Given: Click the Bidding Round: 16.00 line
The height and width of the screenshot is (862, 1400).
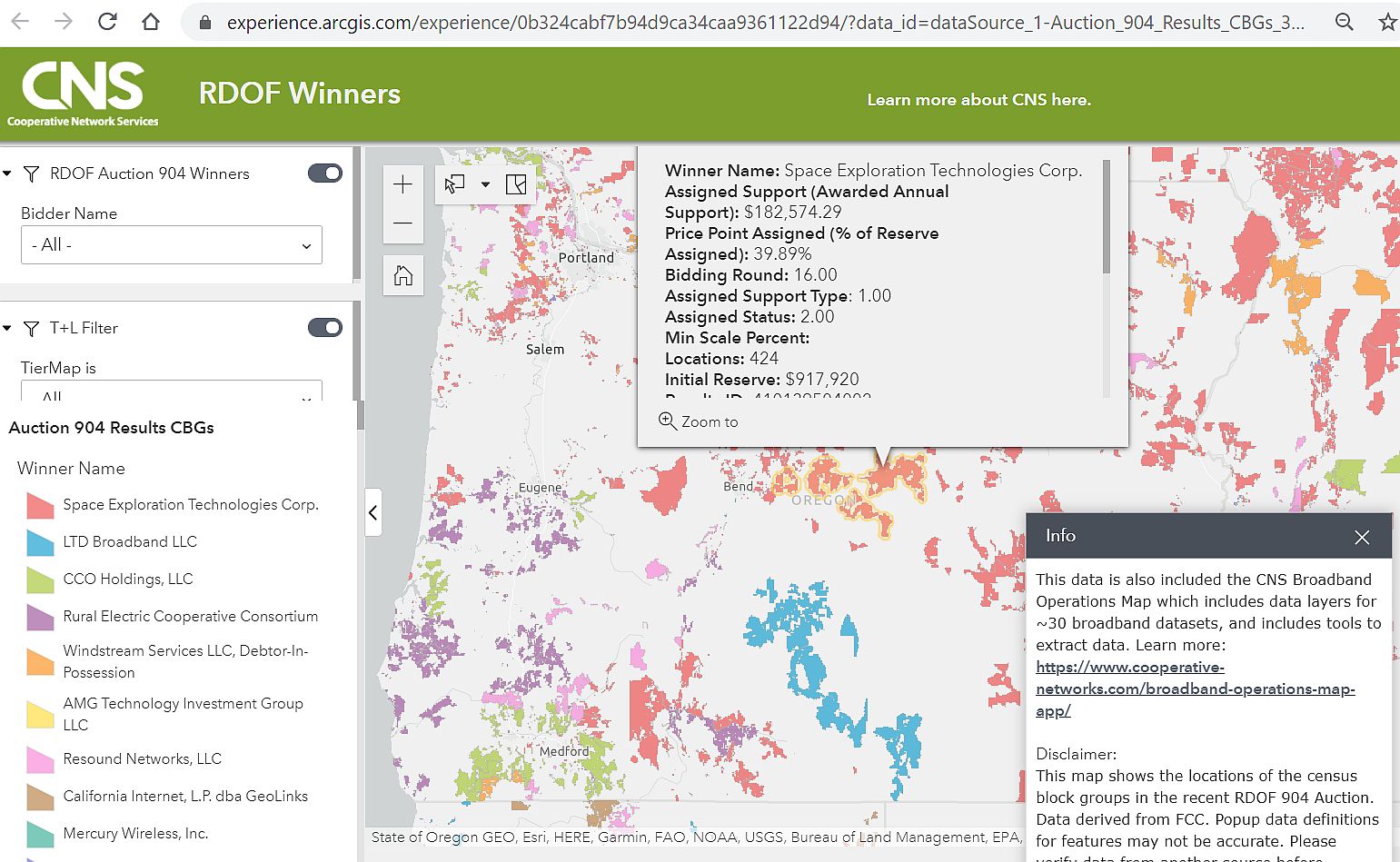Looking at the screenshot, I should pyautogui.click(x=751, y=275).
